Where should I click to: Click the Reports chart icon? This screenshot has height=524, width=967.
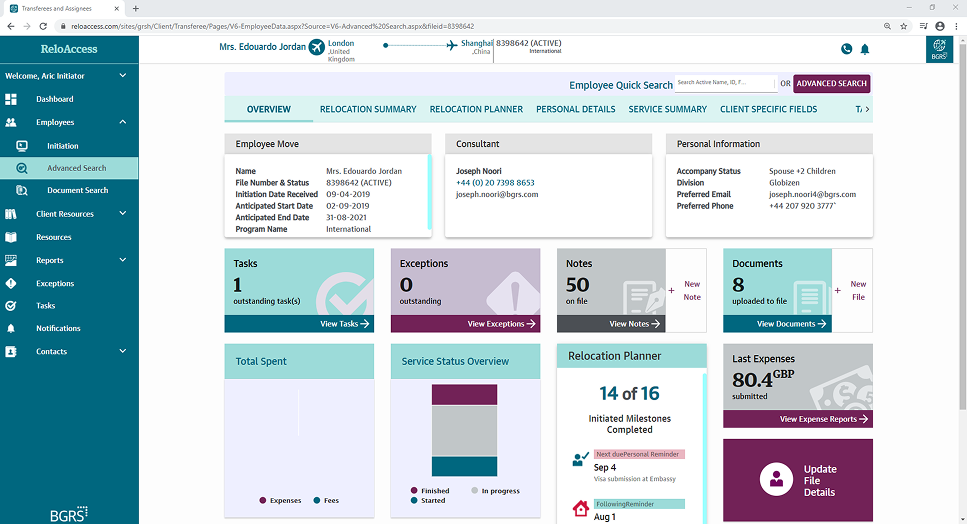[11, 260]
